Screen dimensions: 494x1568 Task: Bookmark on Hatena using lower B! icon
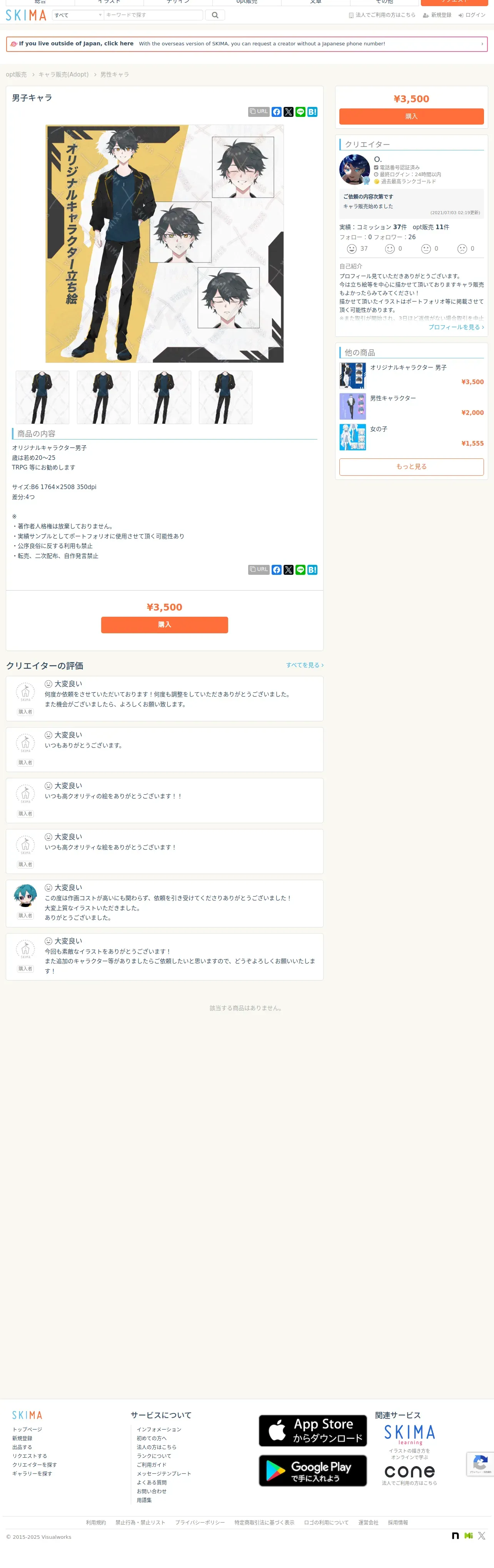[x=312, y=570]
